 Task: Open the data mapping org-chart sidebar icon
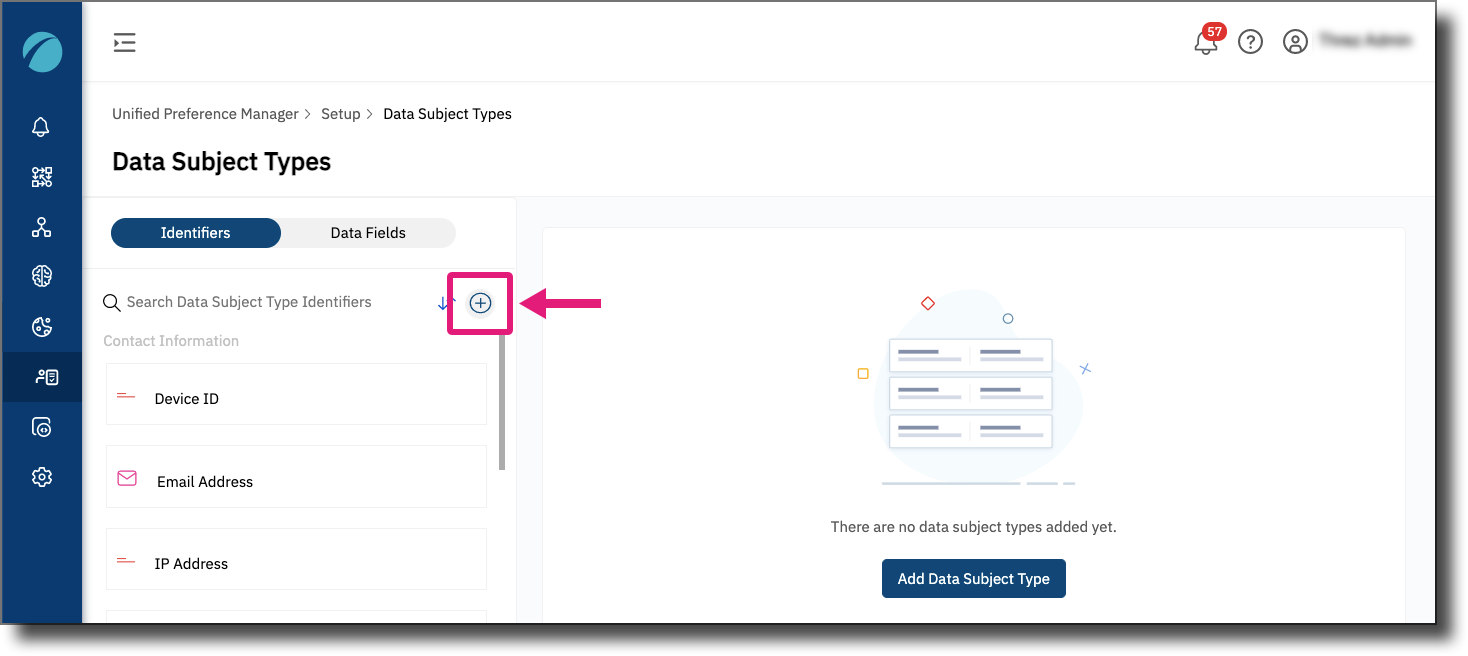point(41,227)
